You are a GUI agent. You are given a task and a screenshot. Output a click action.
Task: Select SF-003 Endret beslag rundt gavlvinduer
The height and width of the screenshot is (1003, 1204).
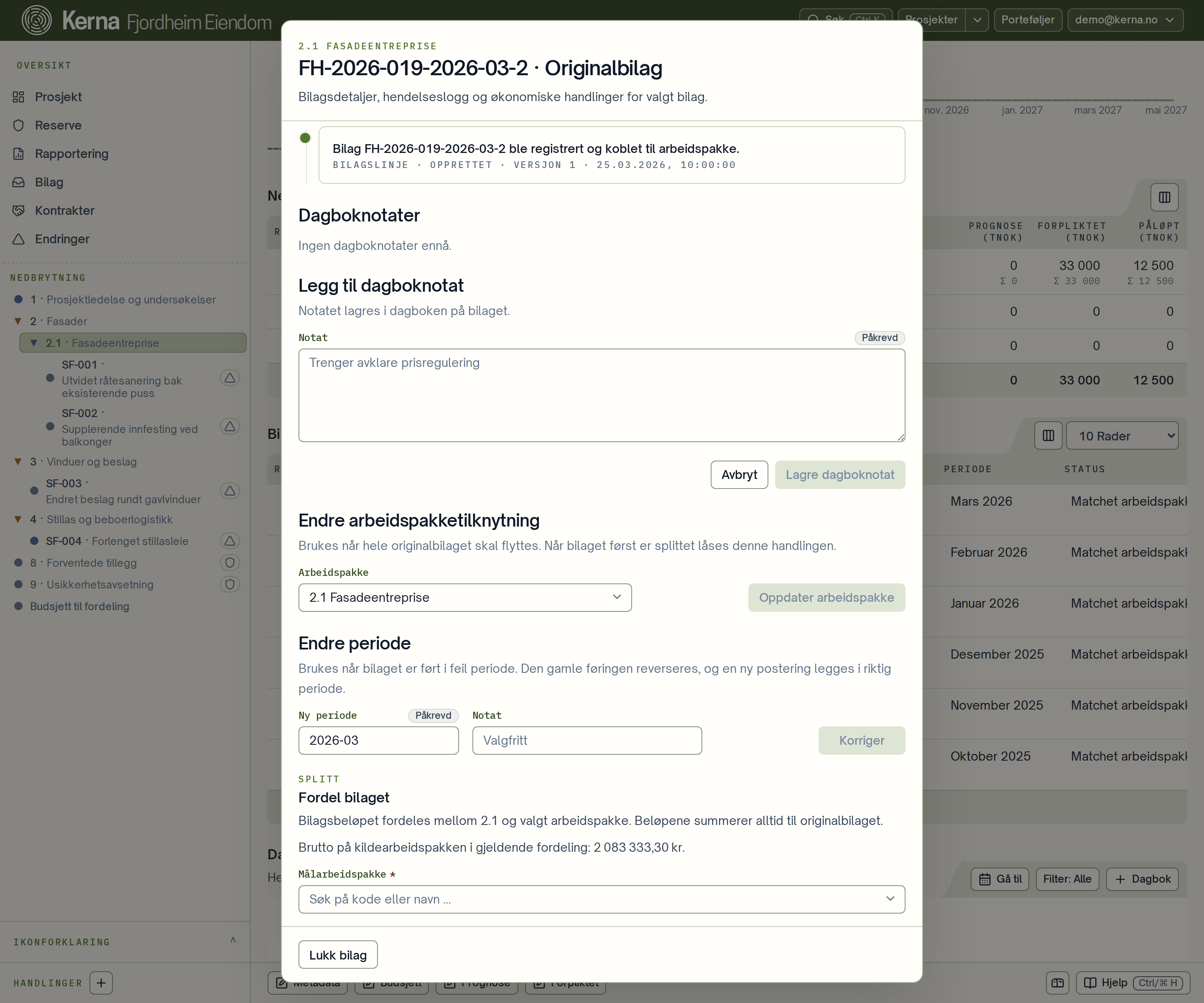[x=122, y=491]
